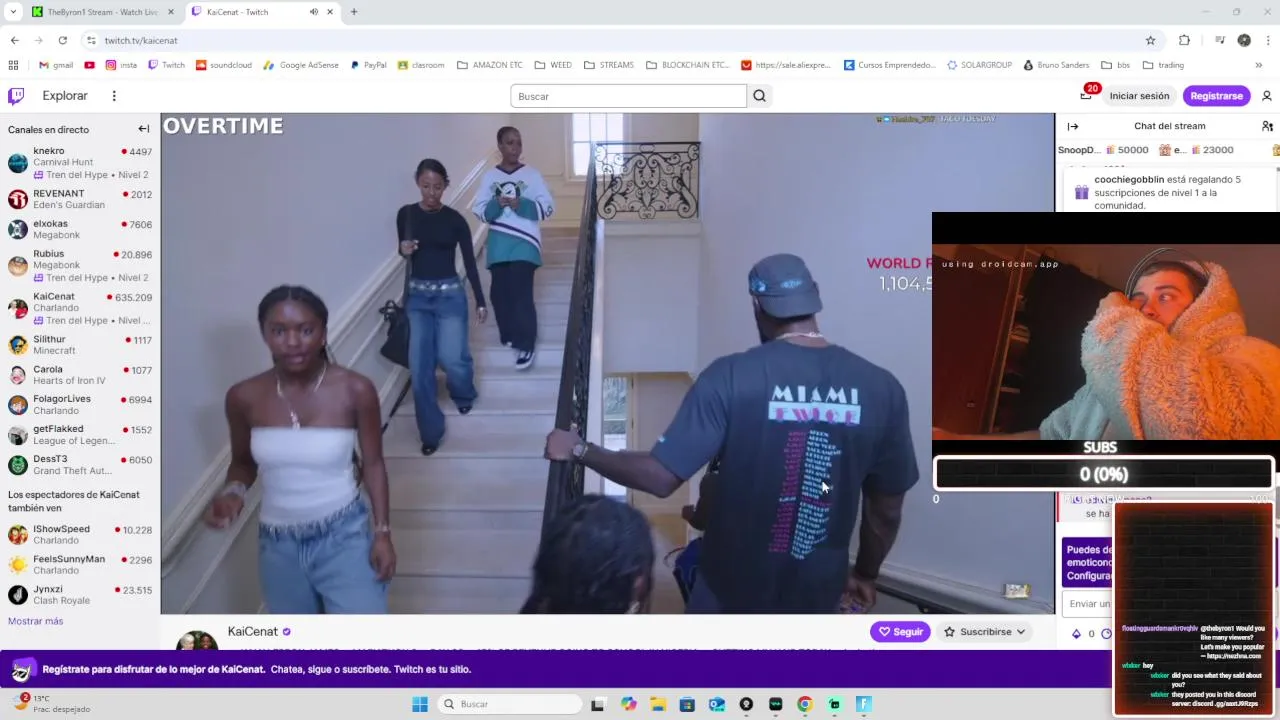Click the Windows taskbar Buscar box
1280x720 pixels.
click(x=510, y=704)
